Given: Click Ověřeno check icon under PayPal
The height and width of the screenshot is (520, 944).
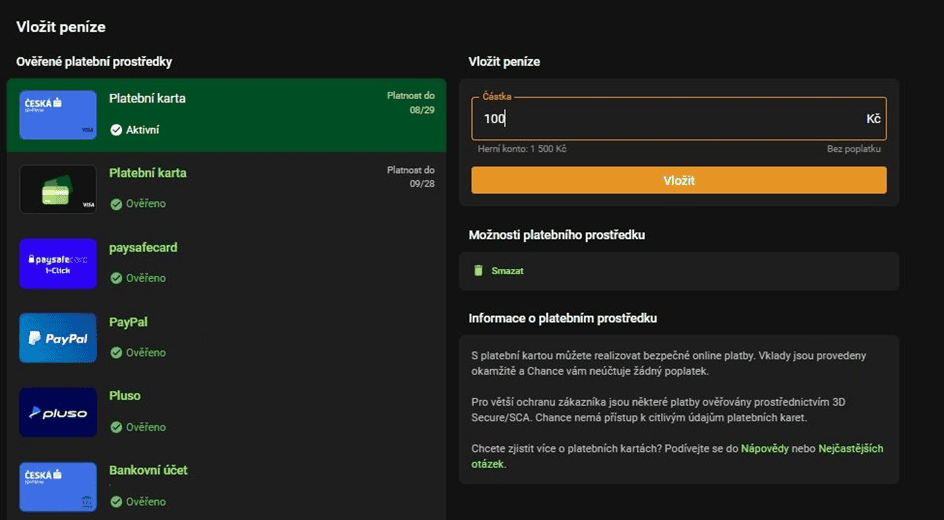Looking at the screenshot, I should point(116,353).
